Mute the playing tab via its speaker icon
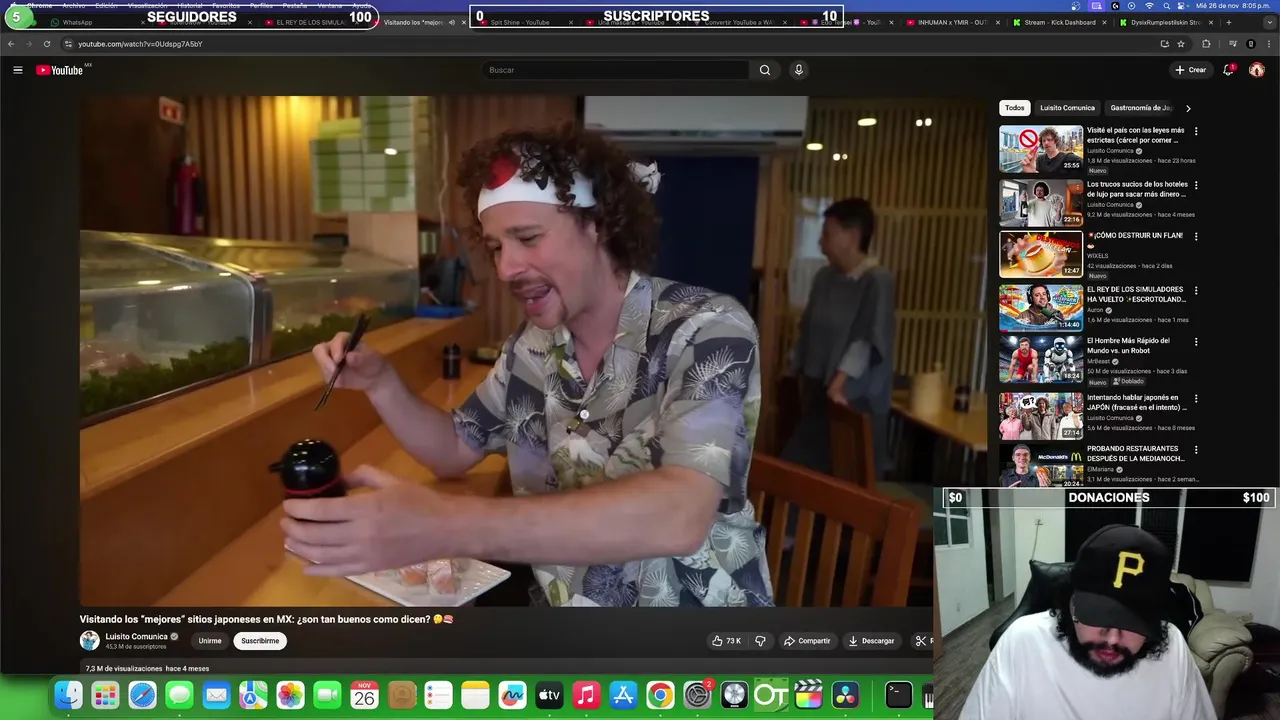The height and width of the screenshot is (720, 1280). pos(451,22)
